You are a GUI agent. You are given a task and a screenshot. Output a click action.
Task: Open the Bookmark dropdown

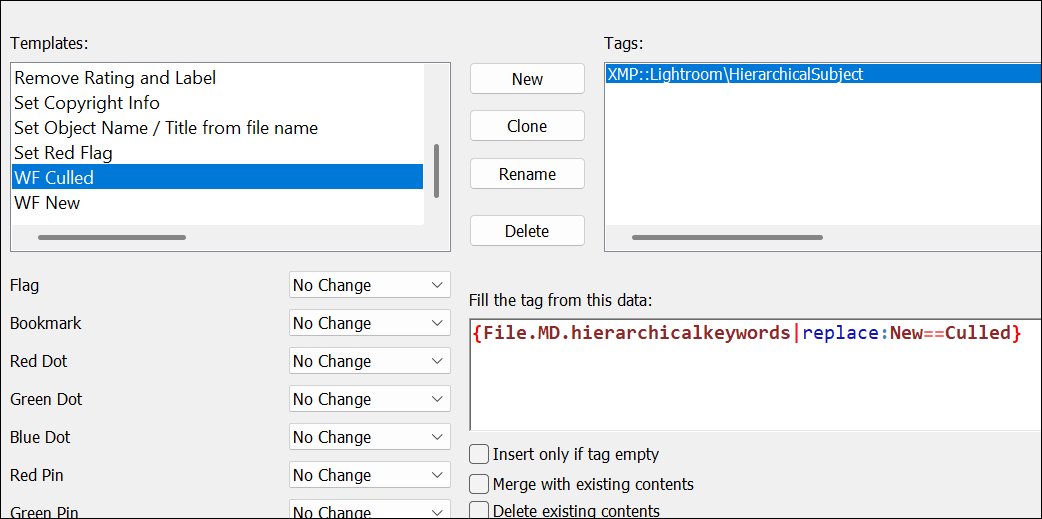click(x=369, y=323)
